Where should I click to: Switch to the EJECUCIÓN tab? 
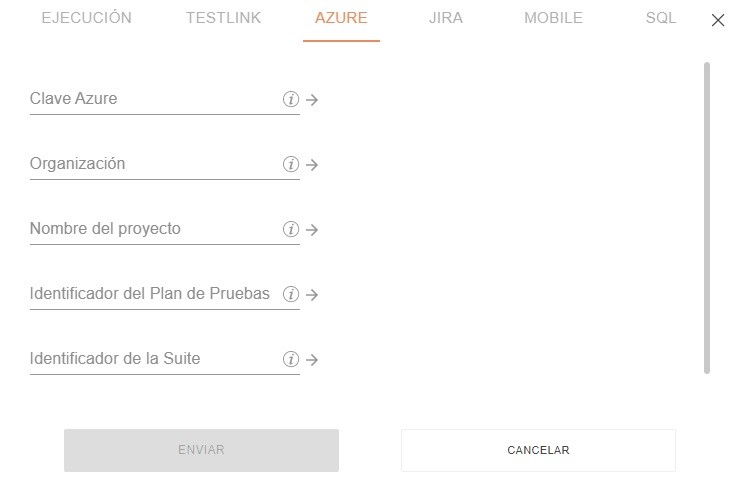coord(86,18)
